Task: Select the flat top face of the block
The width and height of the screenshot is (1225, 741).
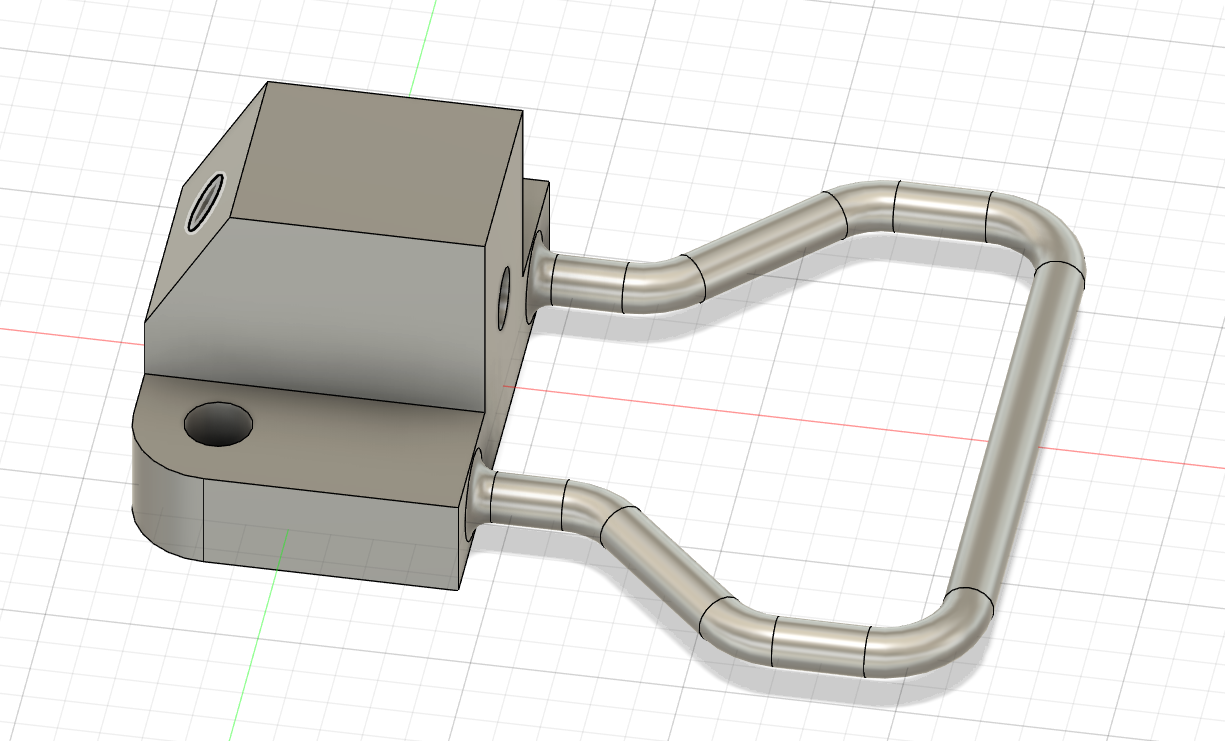Action: pyautogui.click(x=378, y=163)
